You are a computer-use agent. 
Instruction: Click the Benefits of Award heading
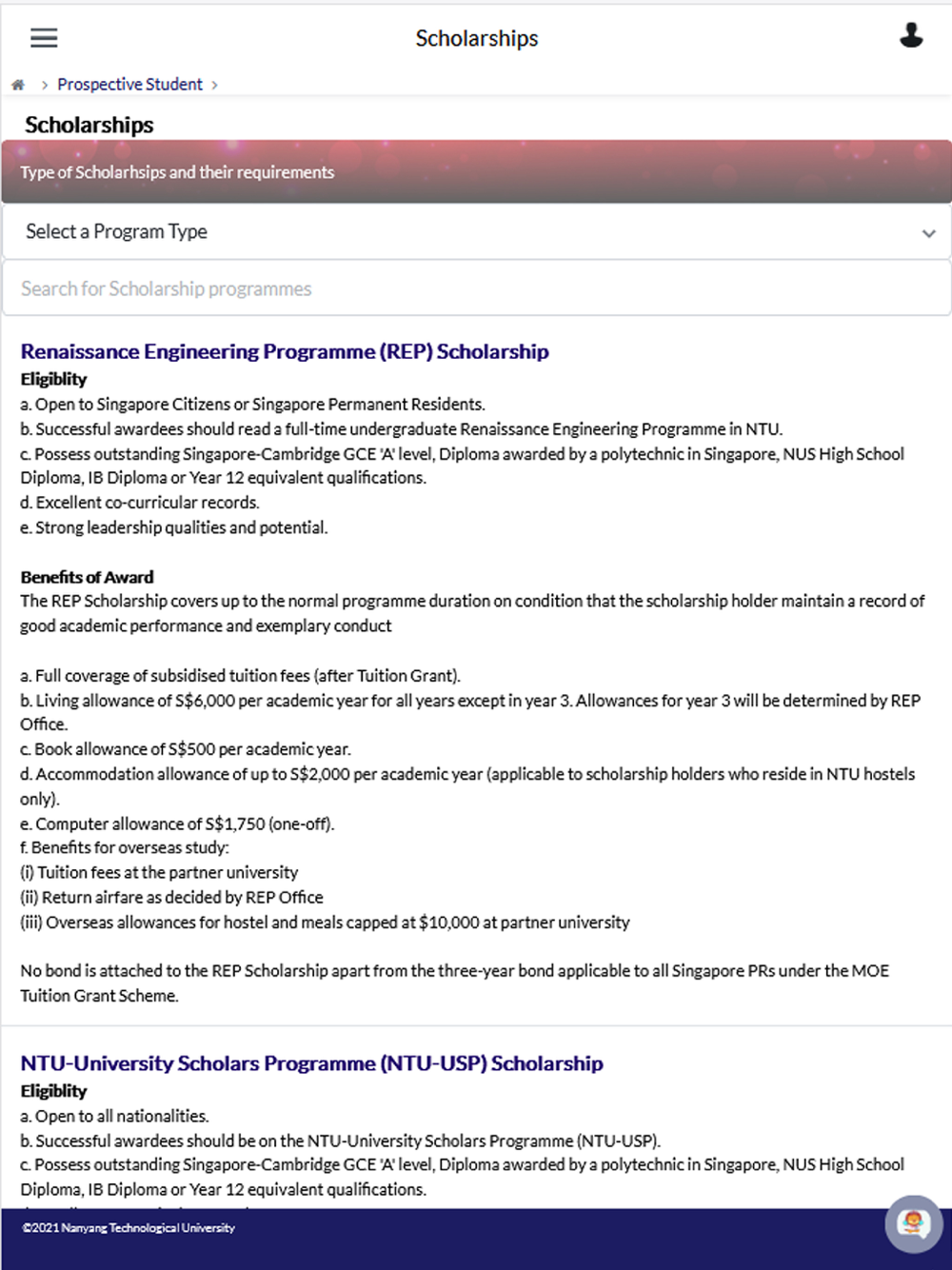tap(87, 577)
